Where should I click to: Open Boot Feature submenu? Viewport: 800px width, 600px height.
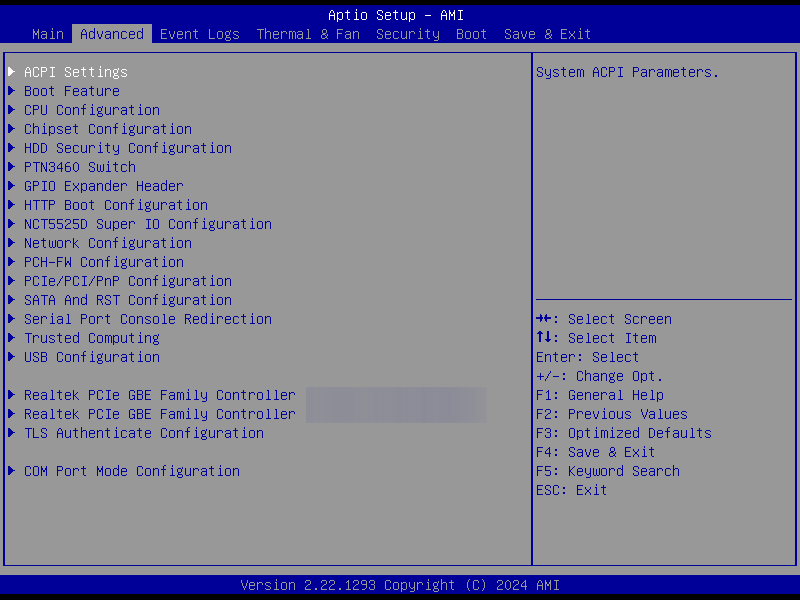click(x=72, y=91)
